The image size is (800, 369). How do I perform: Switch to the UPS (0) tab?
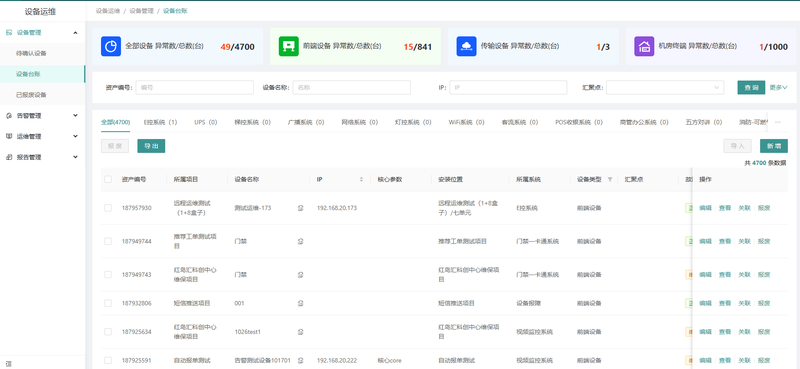[x=206, y=122]
